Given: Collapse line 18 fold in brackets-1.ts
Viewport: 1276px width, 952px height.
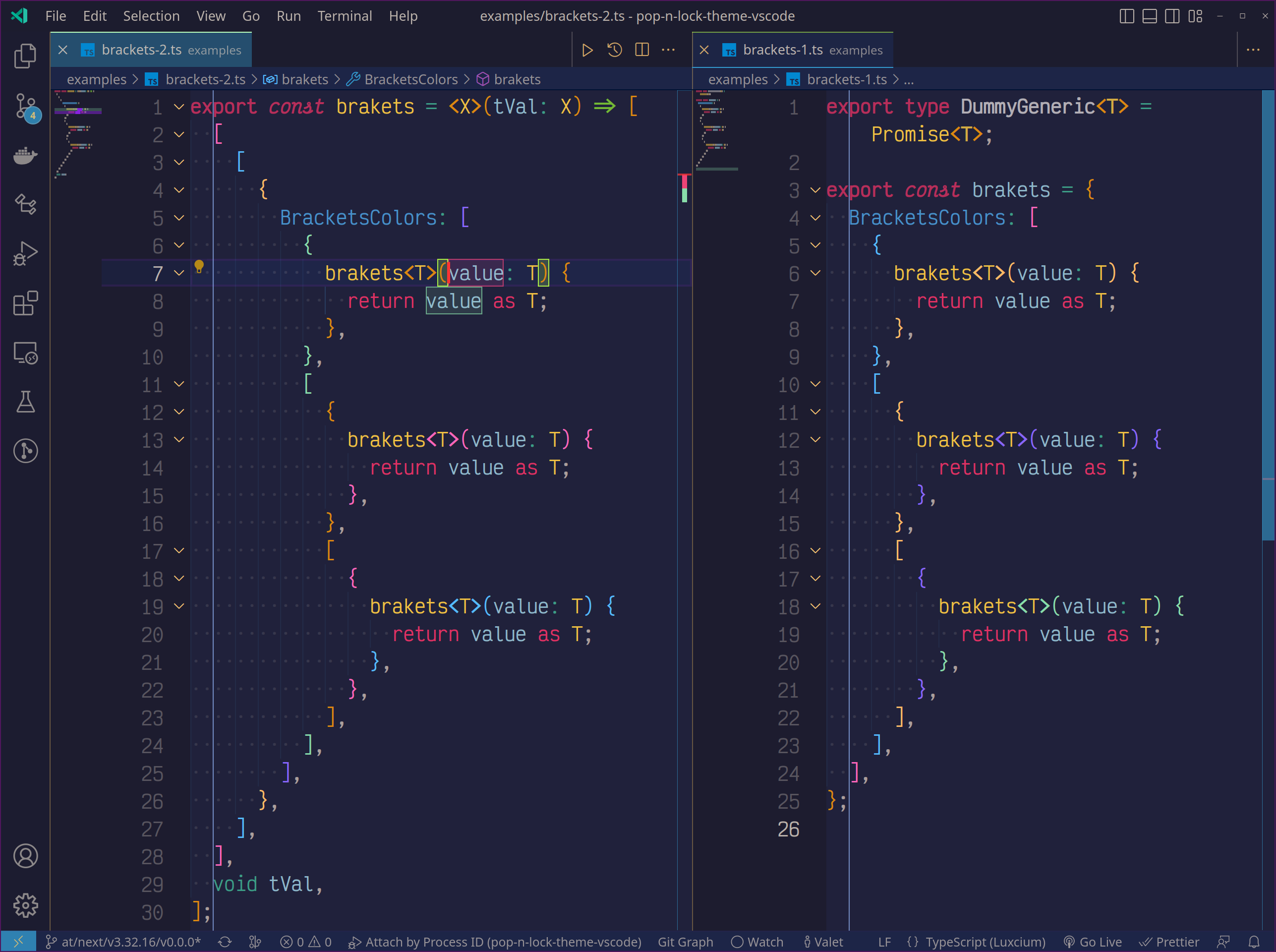Looking at the screenshot, I should point(815,606).
